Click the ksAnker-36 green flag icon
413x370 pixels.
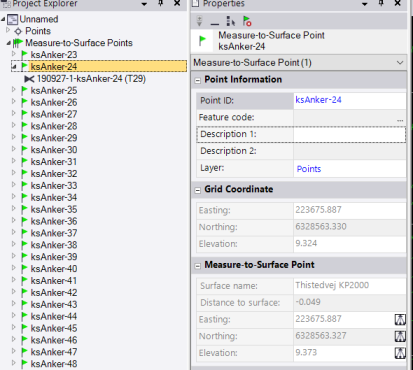pyautogui.click(x=24, y=221)
